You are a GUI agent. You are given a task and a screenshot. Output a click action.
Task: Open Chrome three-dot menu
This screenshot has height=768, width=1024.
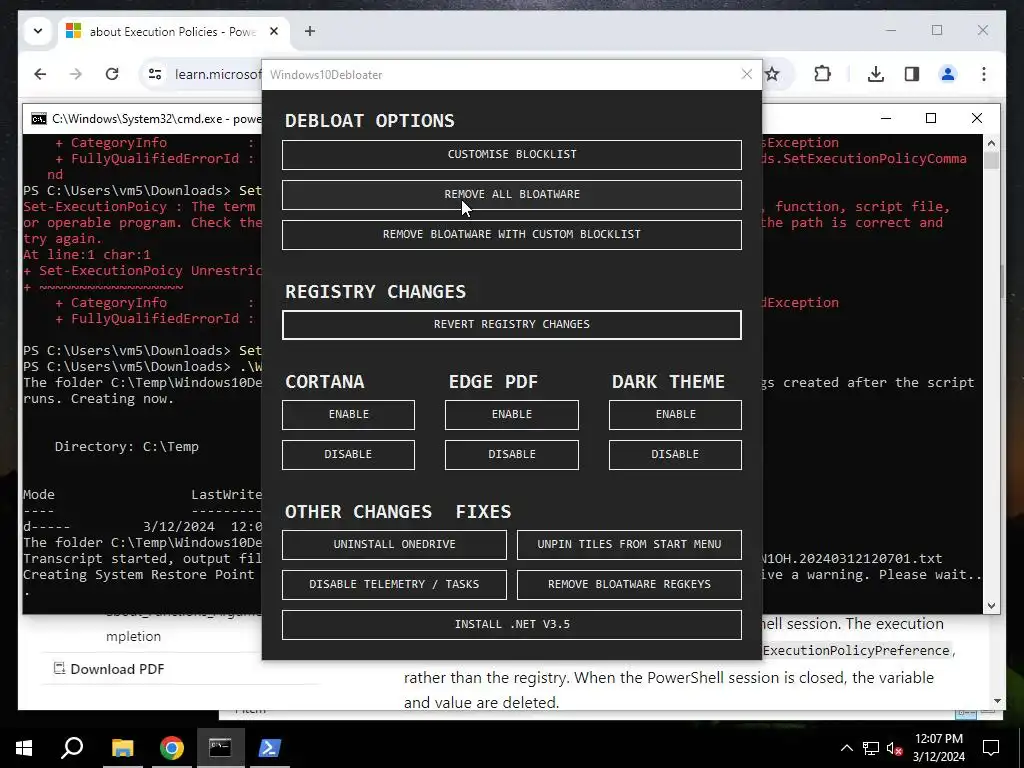(x=984, y=74)
